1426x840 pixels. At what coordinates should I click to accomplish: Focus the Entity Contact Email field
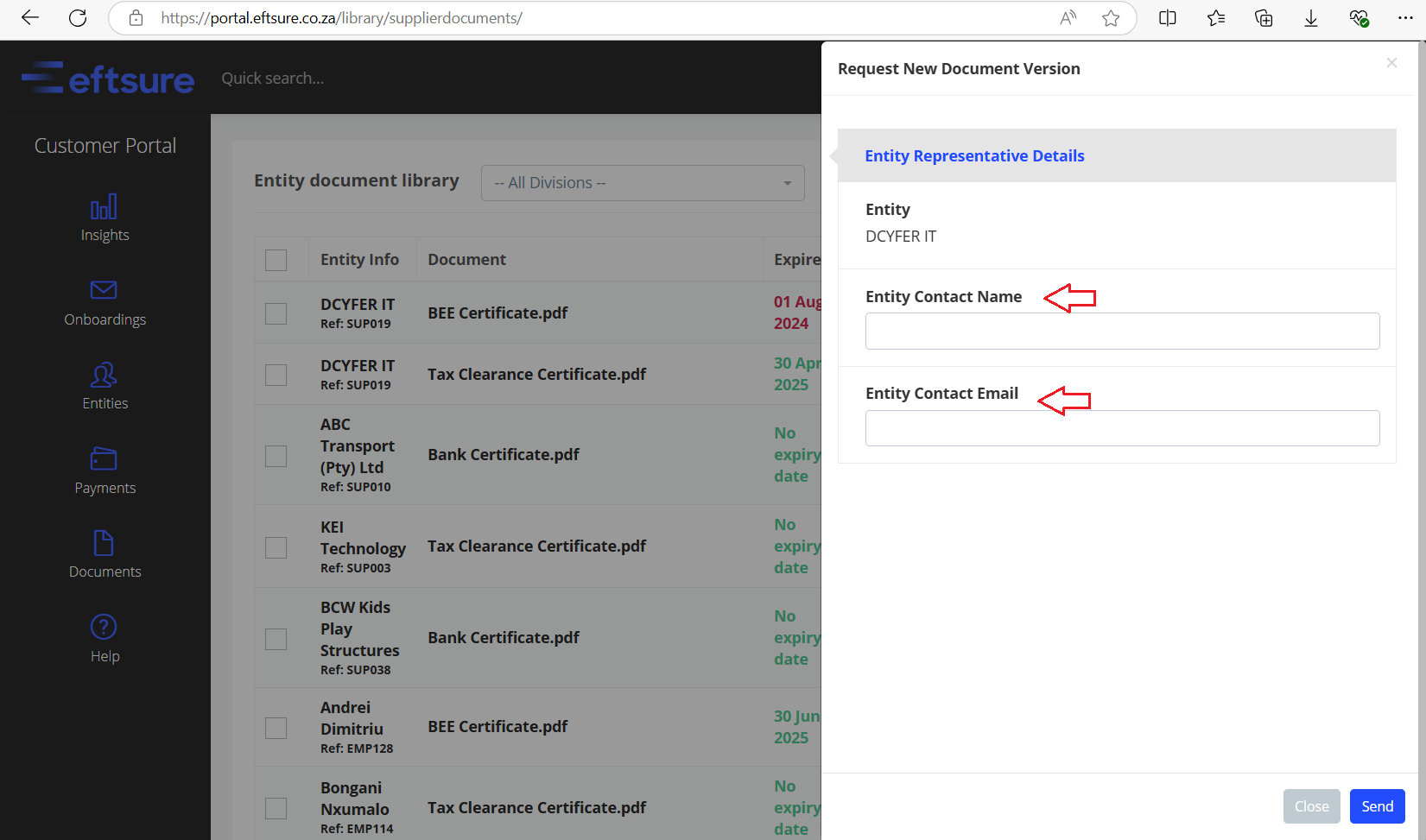click(x=1123, y=428)
